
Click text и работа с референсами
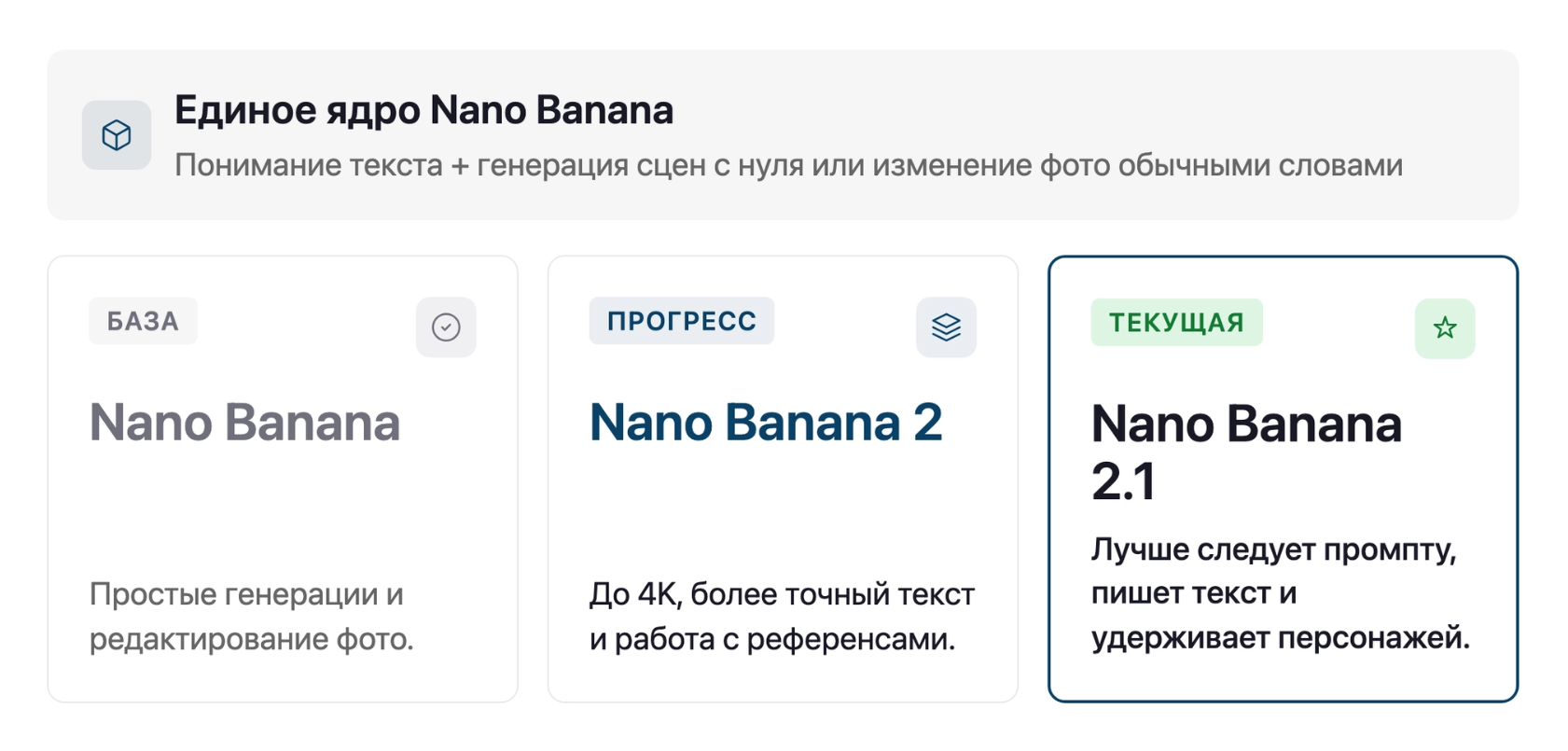point(772,639)
